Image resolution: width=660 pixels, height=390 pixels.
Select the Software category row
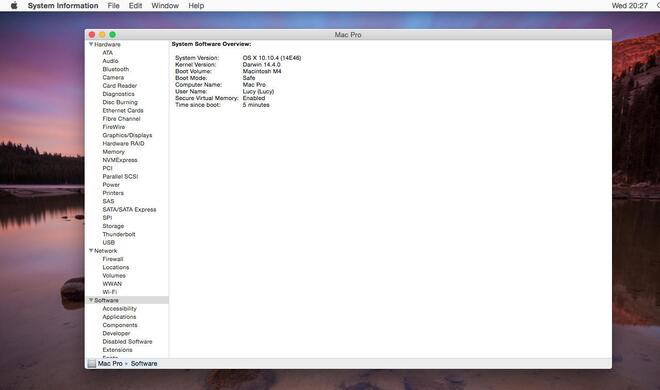[127, 300]
